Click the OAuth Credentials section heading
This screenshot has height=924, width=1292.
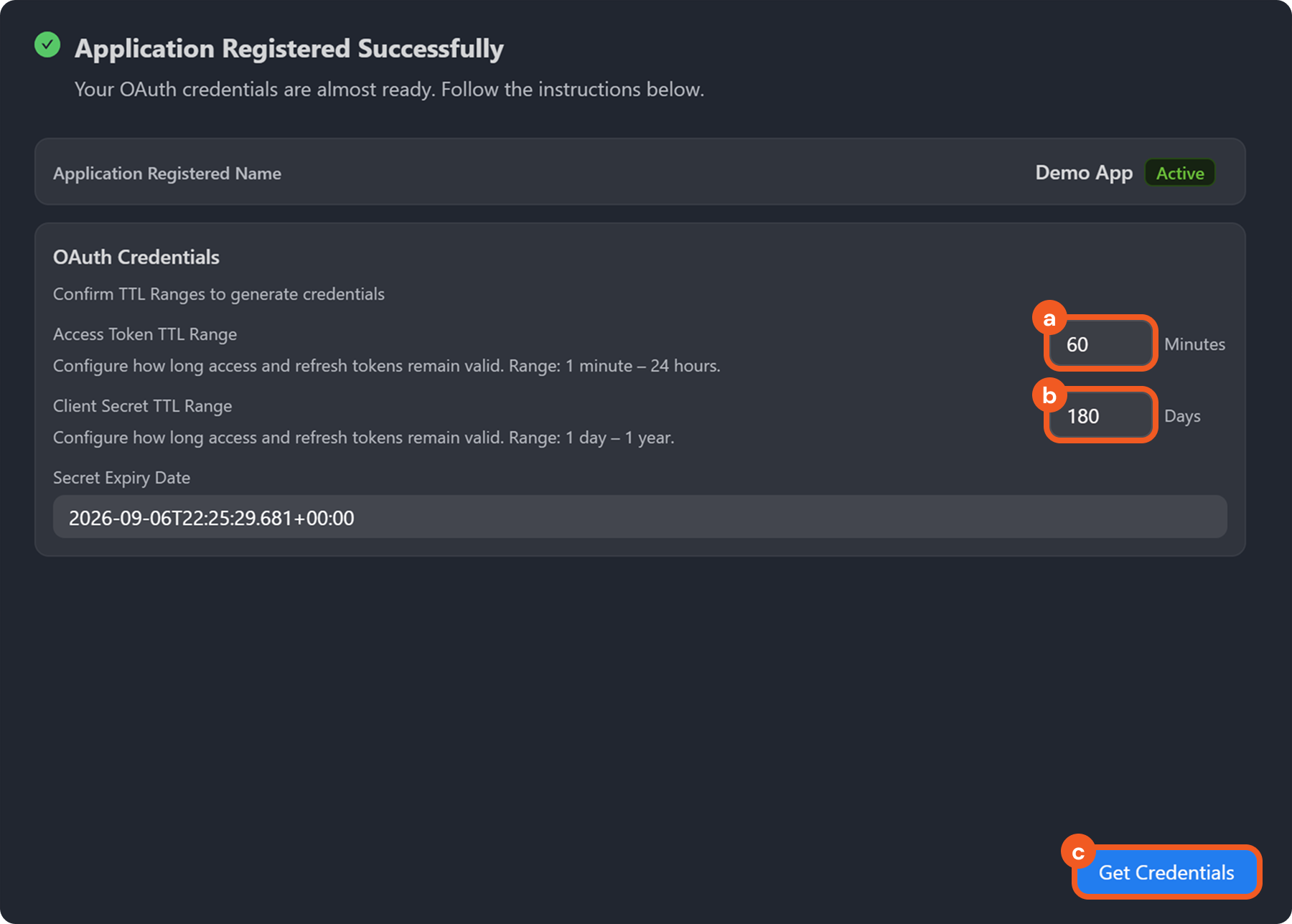[136, 258]
